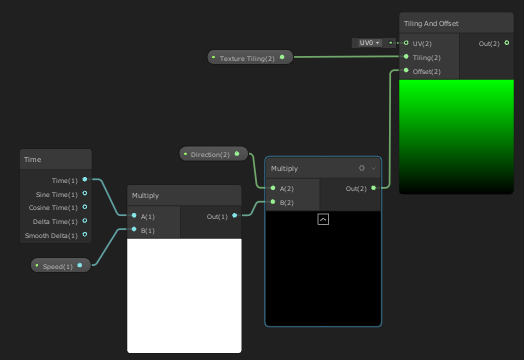Image resolution: width=524 pixels, height=360 pixels.
Task: Select the Direction(2) property node
Action: 214,154
